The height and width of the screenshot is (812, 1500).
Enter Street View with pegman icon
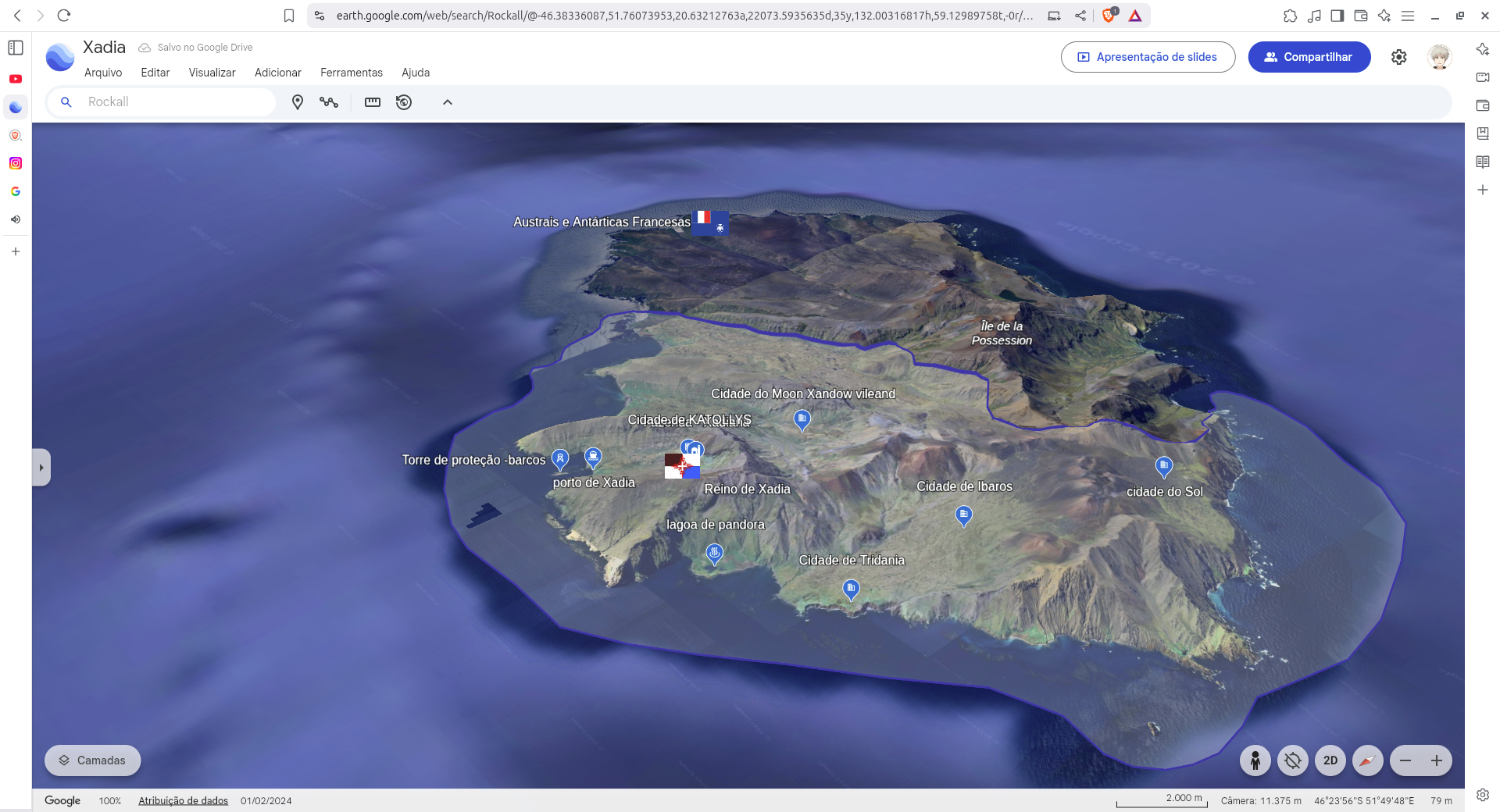1255,760
